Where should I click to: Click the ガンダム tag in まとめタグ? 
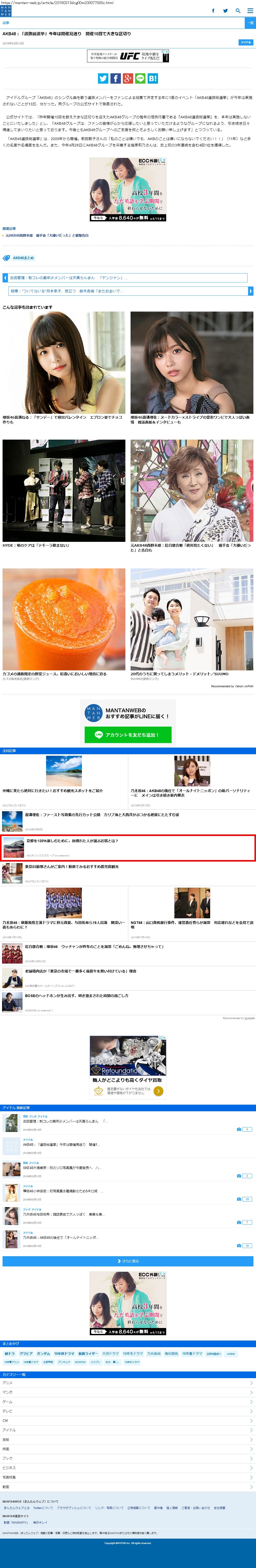pos(43,1354)
